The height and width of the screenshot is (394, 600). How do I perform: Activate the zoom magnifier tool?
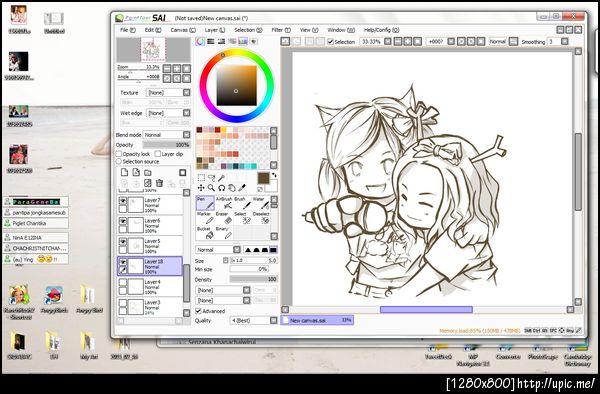211,188
